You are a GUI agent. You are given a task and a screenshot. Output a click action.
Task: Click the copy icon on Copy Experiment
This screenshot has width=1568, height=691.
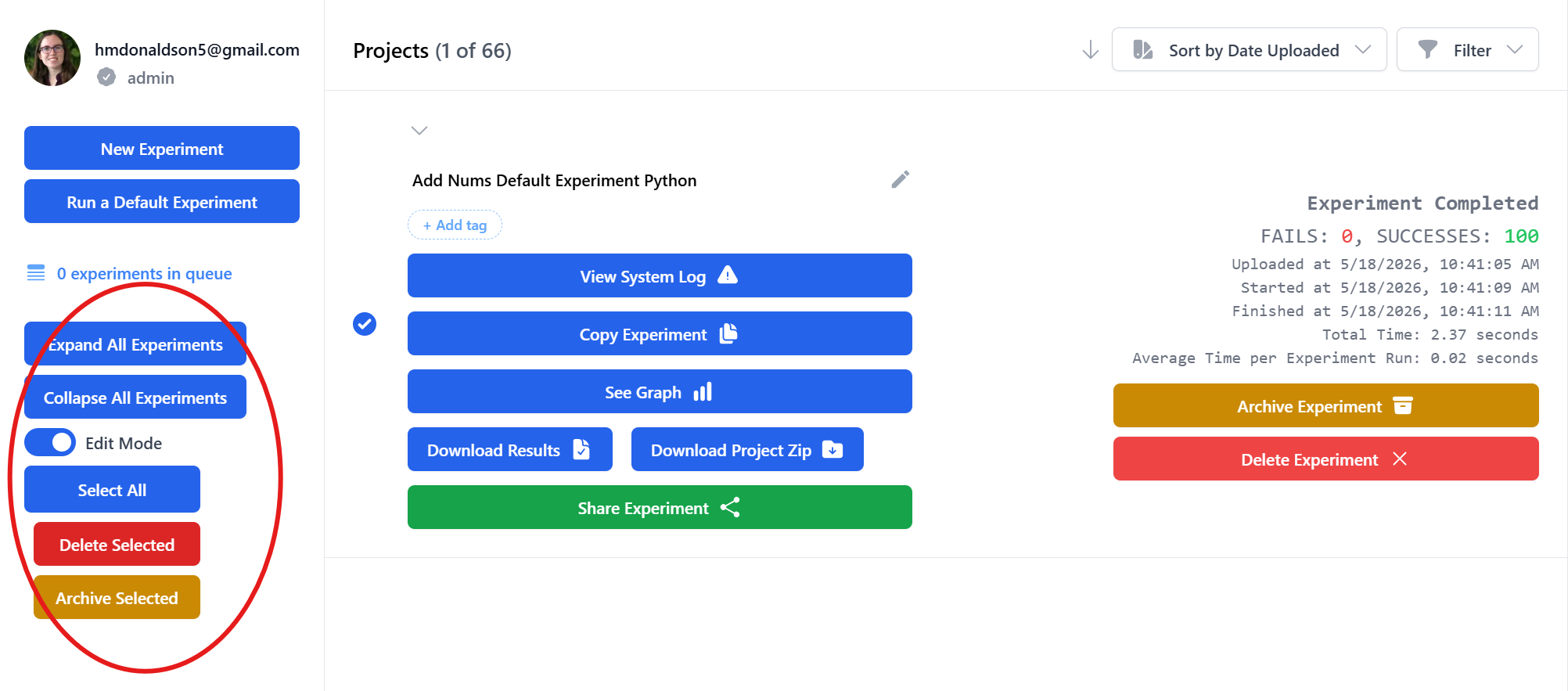click(x=728, y=333)
